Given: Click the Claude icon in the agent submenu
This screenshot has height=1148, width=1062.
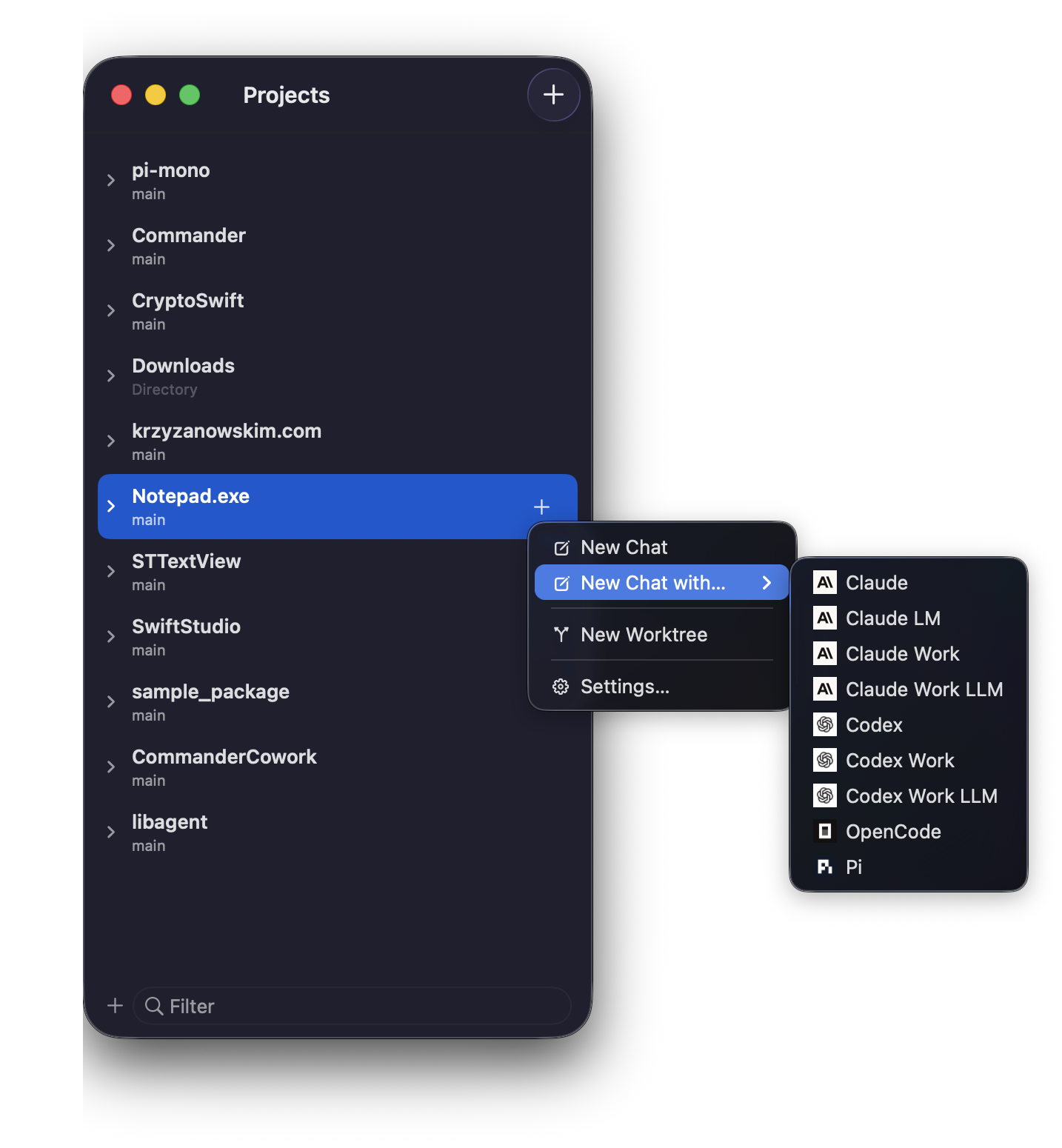Looking at the screenshot, I should coord(824,582).
